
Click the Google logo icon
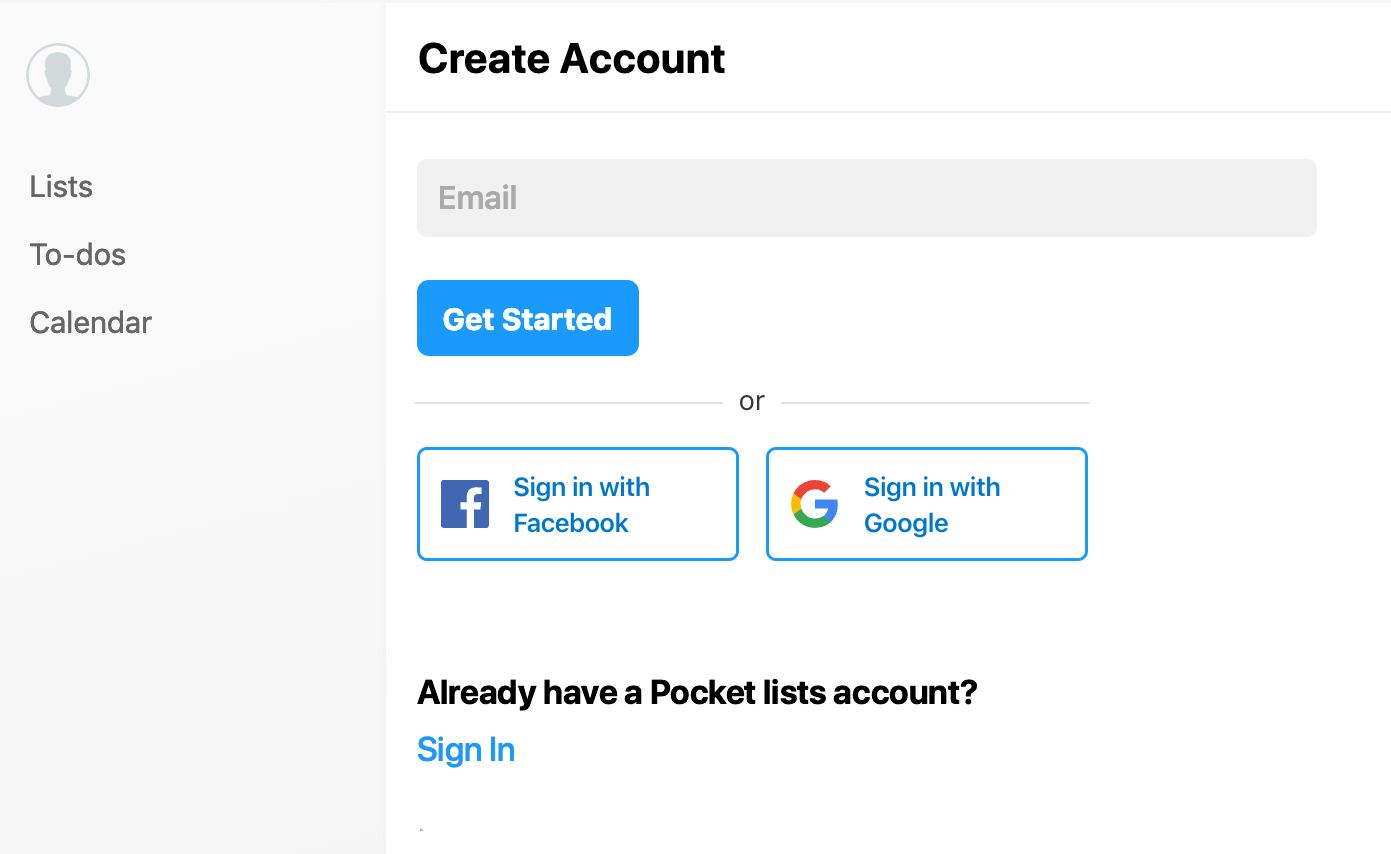tap(815, 504)
